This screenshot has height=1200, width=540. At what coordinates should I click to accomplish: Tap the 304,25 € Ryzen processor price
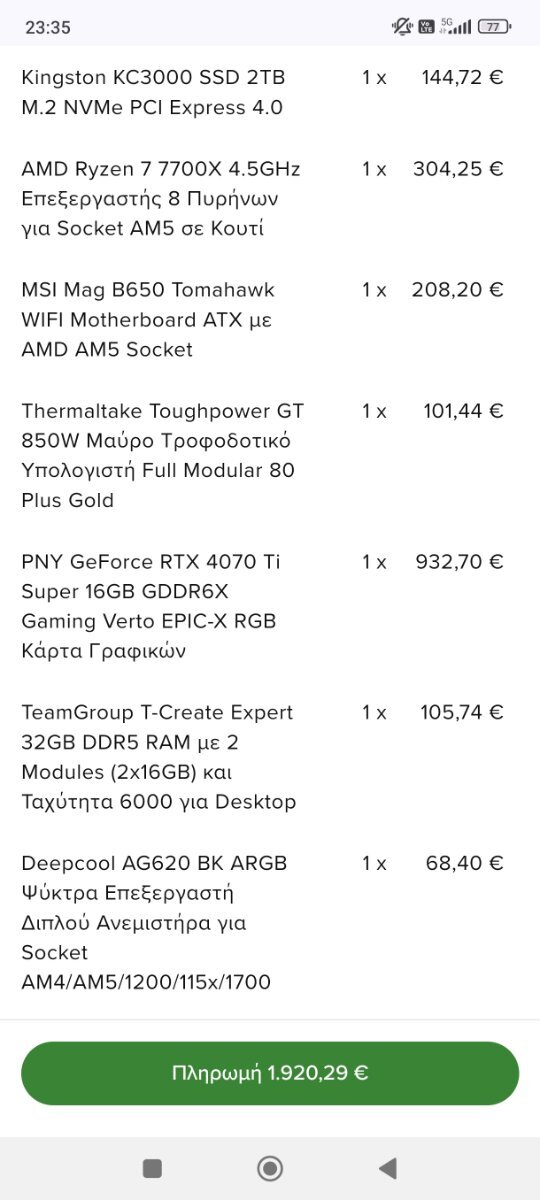[458, 169]
